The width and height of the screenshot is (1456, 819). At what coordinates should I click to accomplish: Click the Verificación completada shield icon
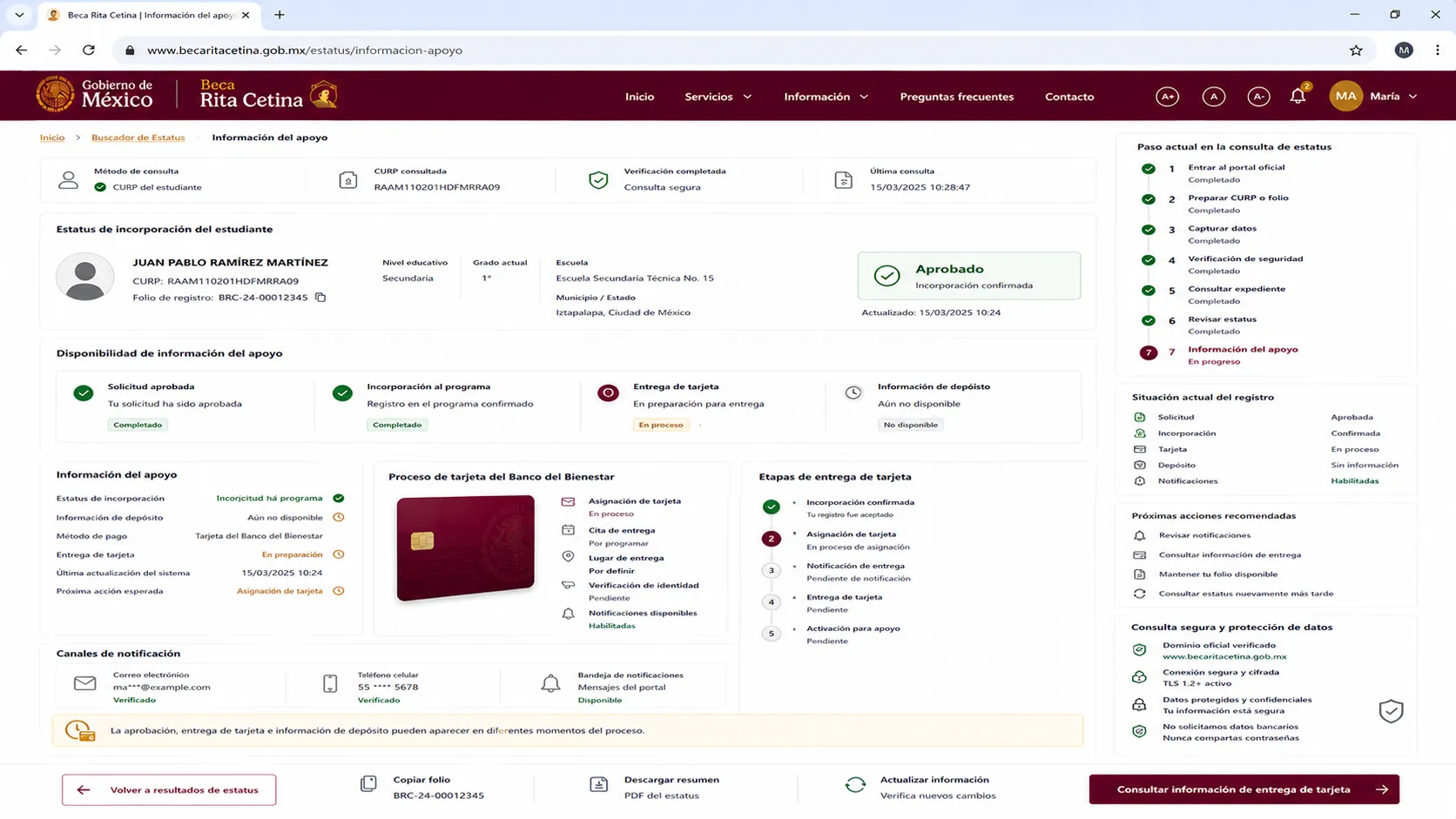point(598,179)
